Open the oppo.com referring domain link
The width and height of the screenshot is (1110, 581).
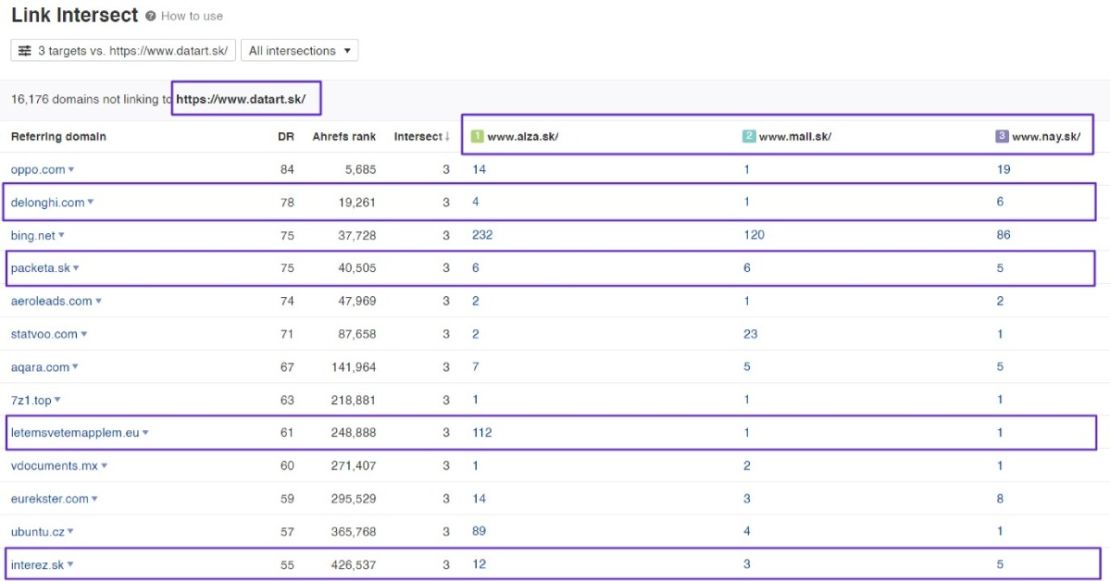point(38,170)
